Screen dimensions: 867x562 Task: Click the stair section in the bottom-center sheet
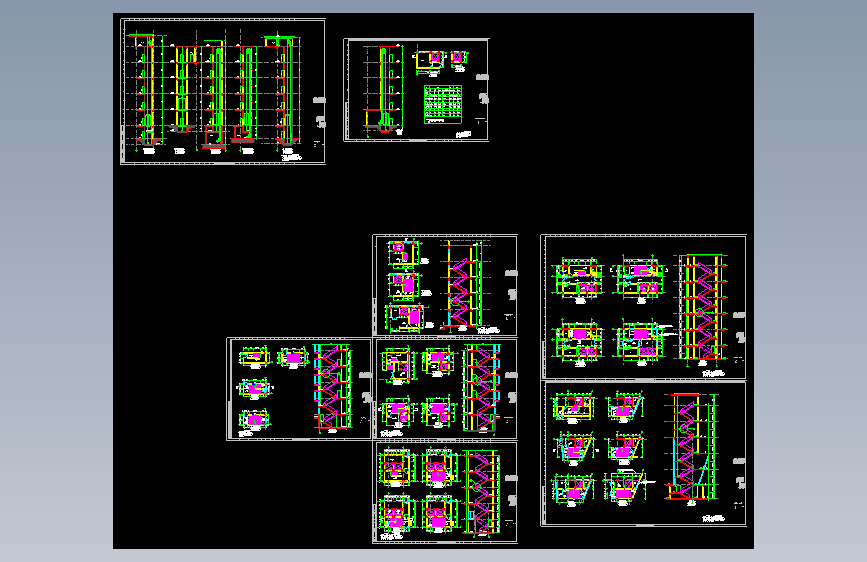point(482,493)
